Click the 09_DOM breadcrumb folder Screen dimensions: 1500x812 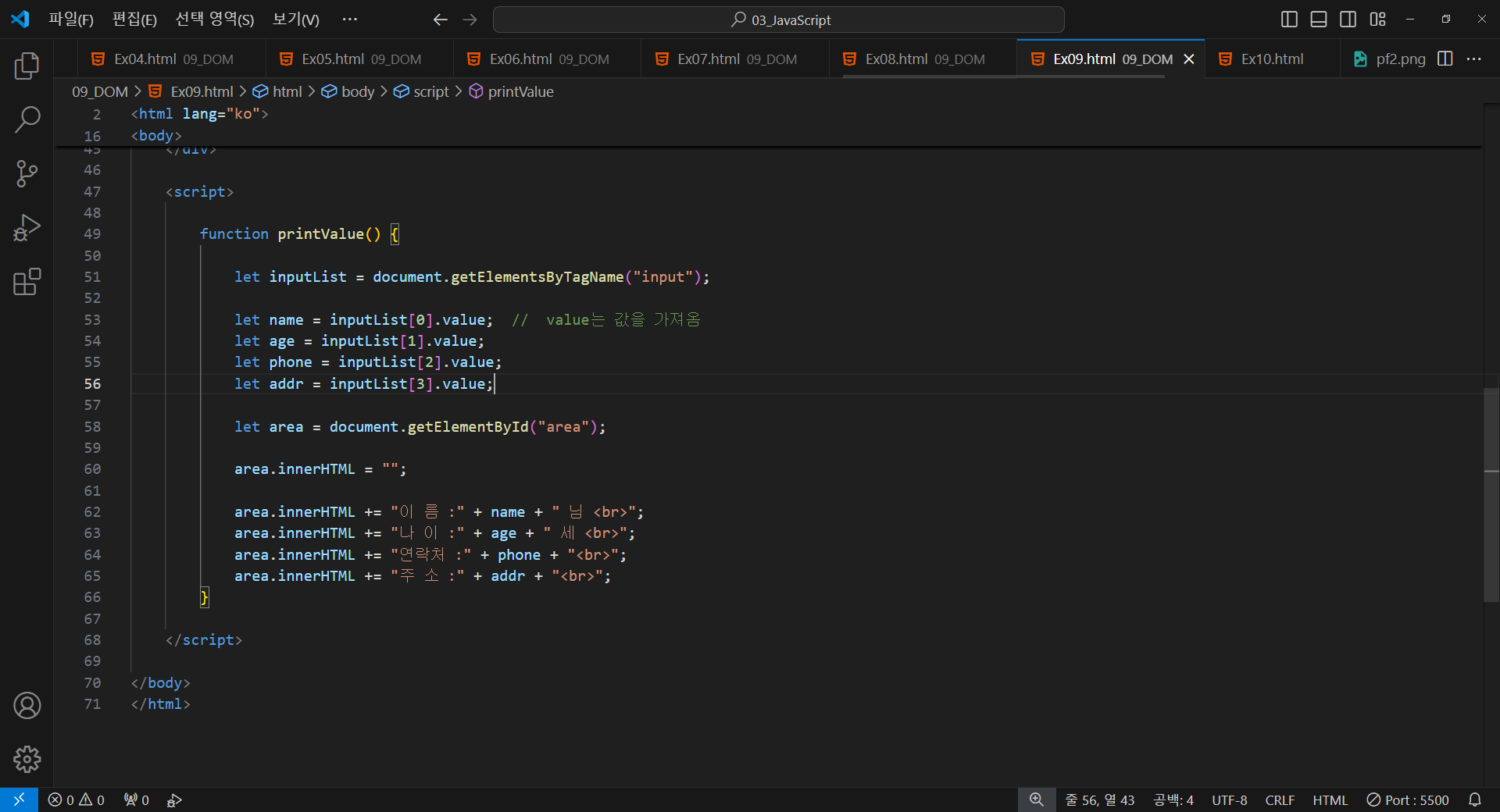pos(100,91)
